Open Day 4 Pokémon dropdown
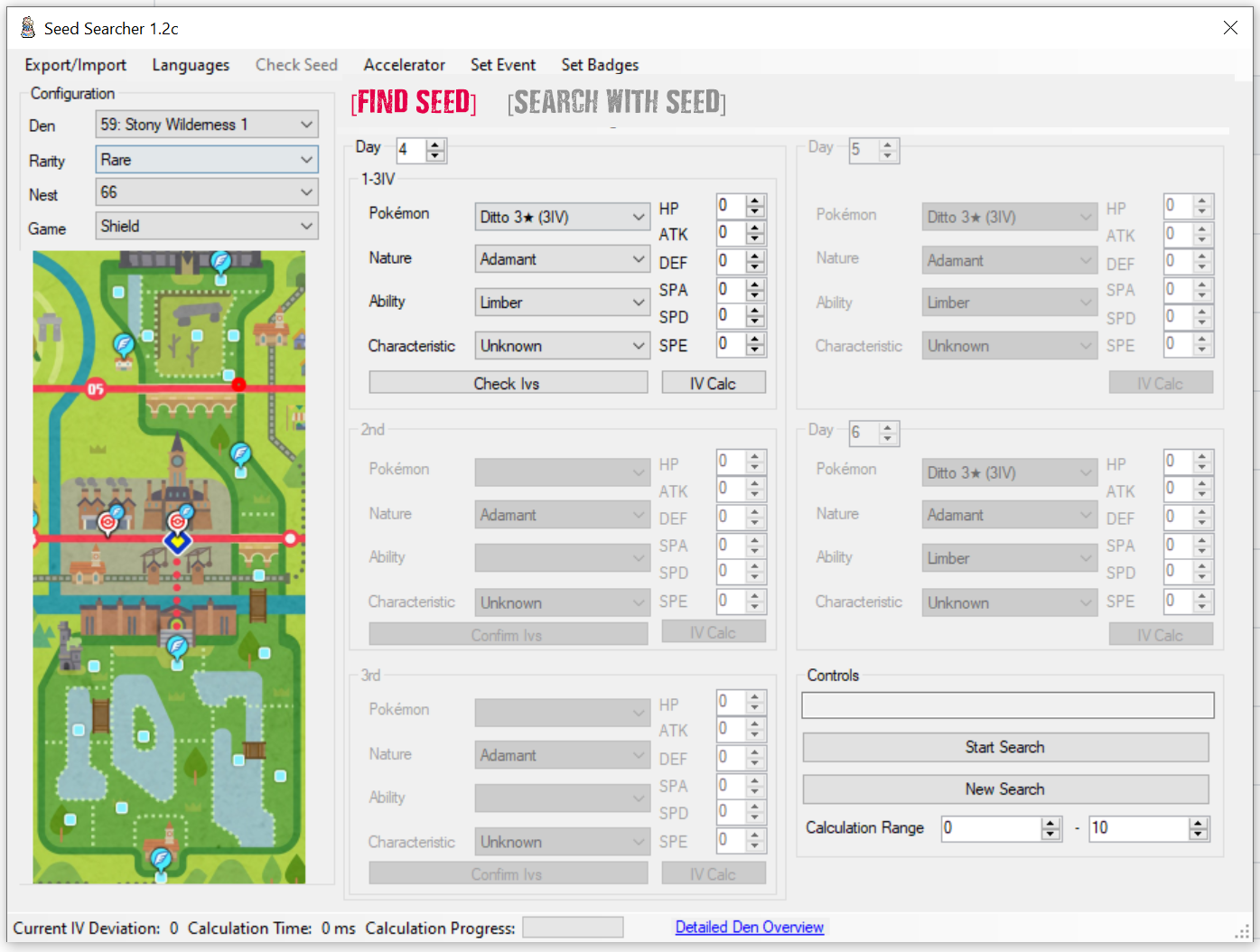This screenshot has height=952, width=1260. click(562, 217)
